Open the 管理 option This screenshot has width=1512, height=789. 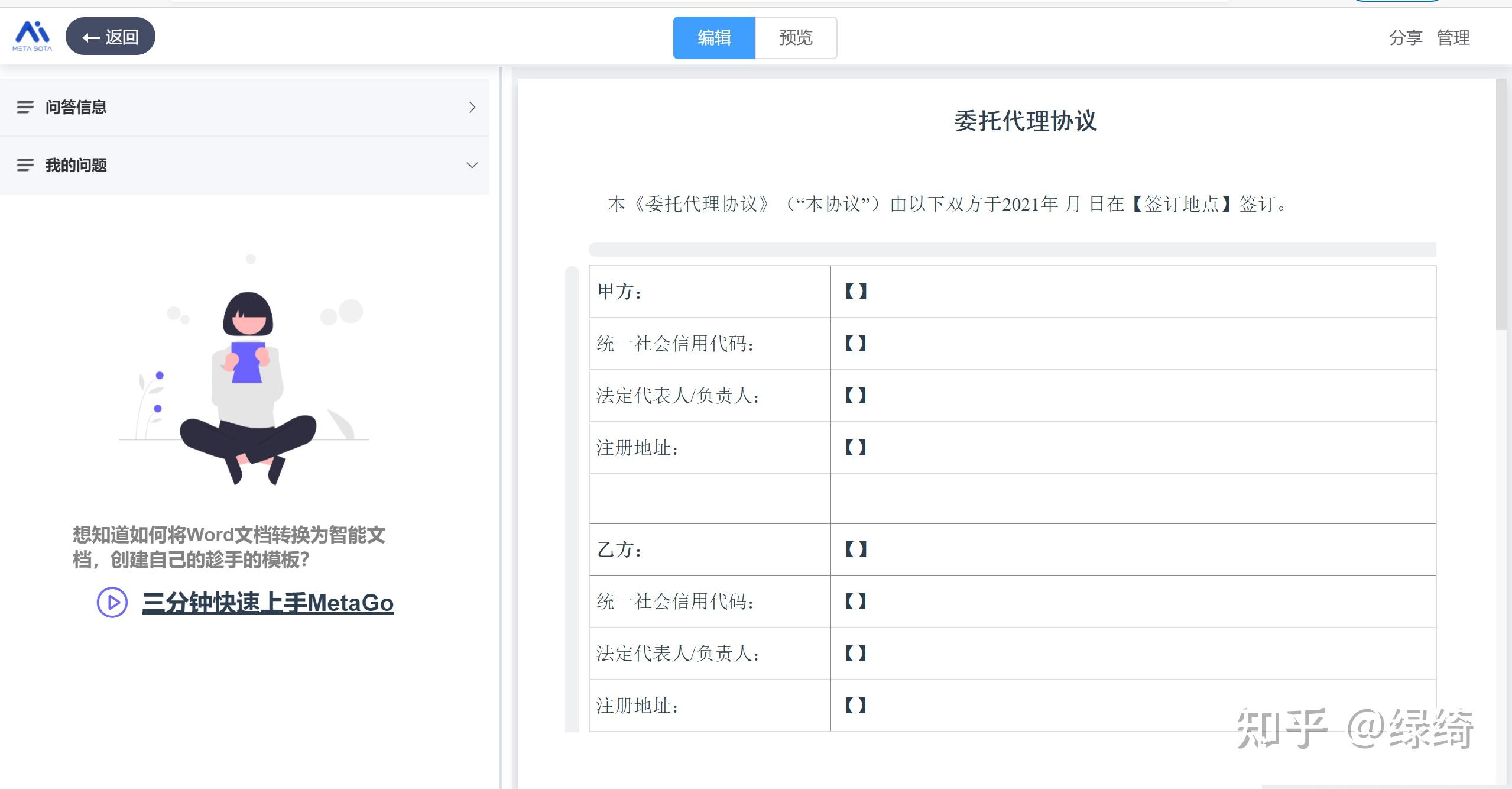point(1453,38)
